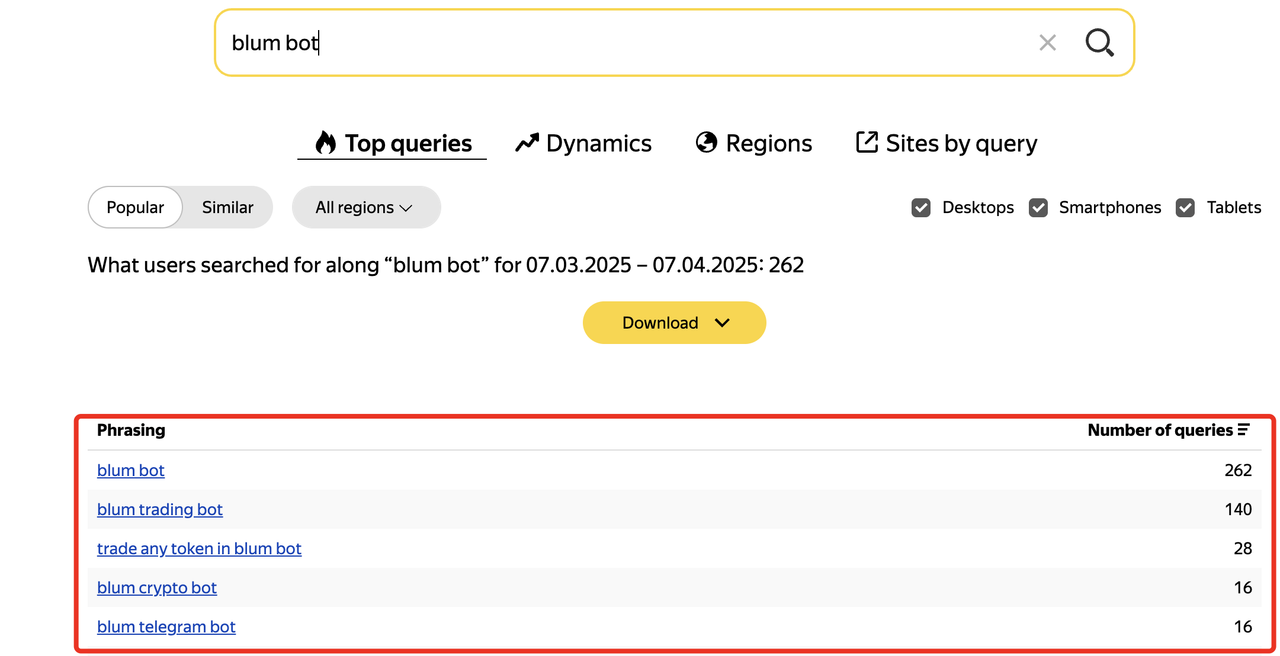Click the 'What users searched for' summary text

click(446, 265)
